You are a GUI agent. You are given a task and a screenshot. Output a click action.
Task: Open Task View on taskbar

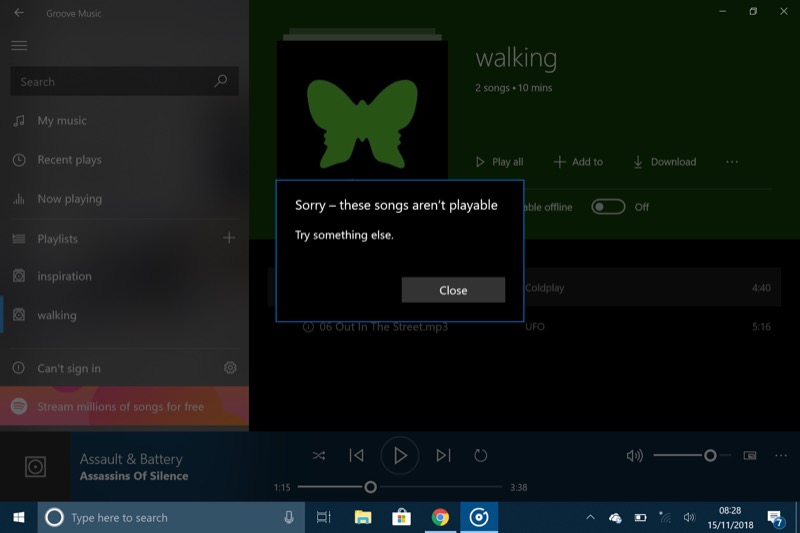tap(323, 518)
